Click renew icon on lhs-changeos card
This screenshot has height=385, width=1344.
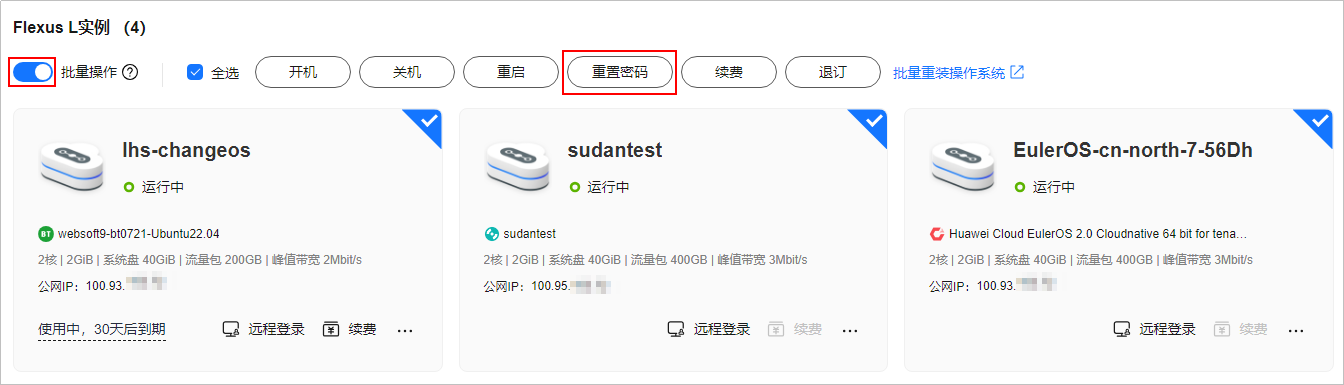[331, 329]
